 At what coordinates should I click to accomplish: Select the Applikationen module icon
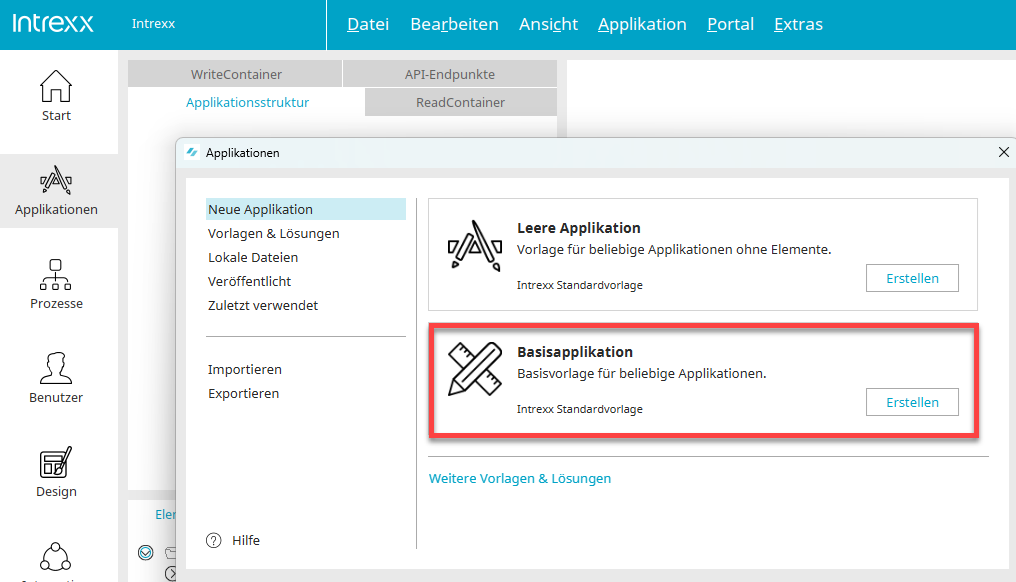56,180
